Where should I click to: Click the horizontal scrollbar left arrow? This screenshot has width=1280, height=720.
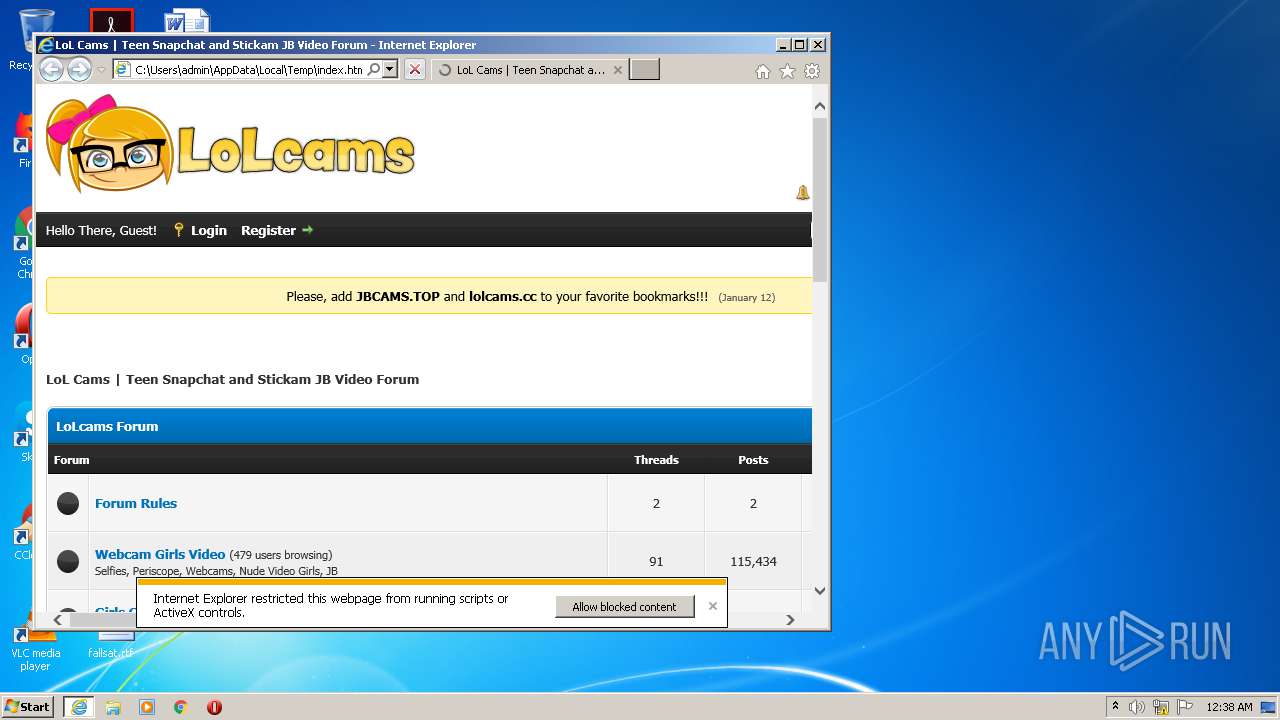tap(57, 619)
